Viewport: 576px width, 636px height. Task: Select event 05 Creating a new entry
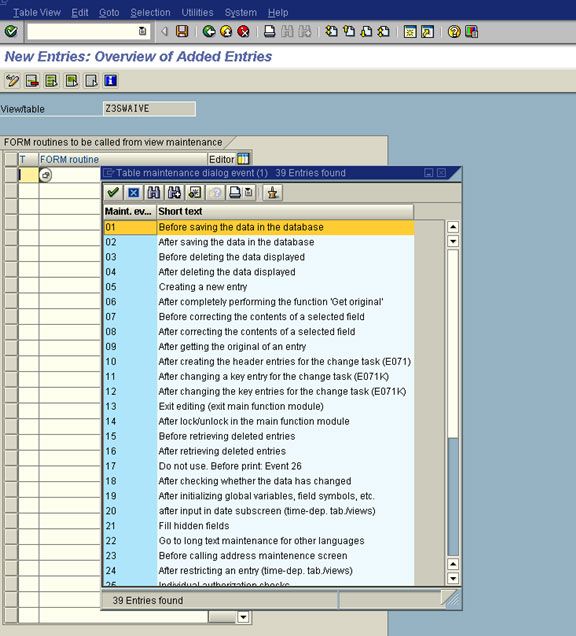coord(259,287)
